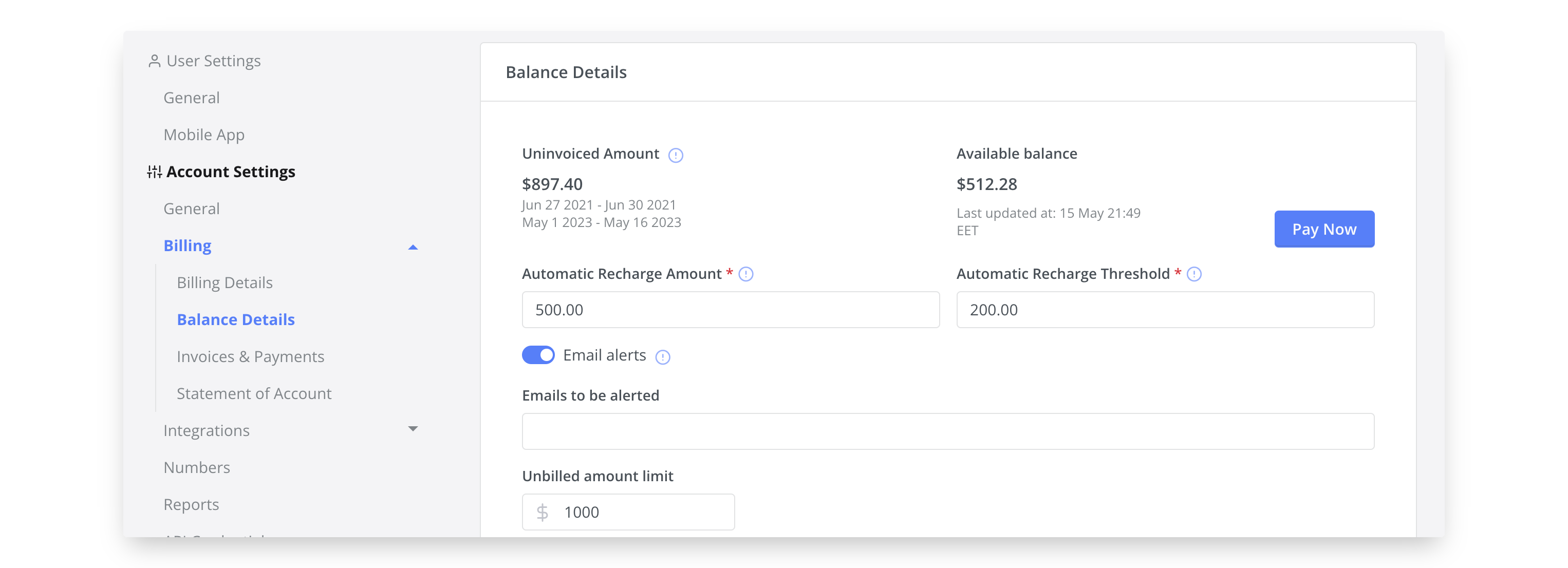Open Mobile App settings link
The image size is (1568, 568).
204,135
